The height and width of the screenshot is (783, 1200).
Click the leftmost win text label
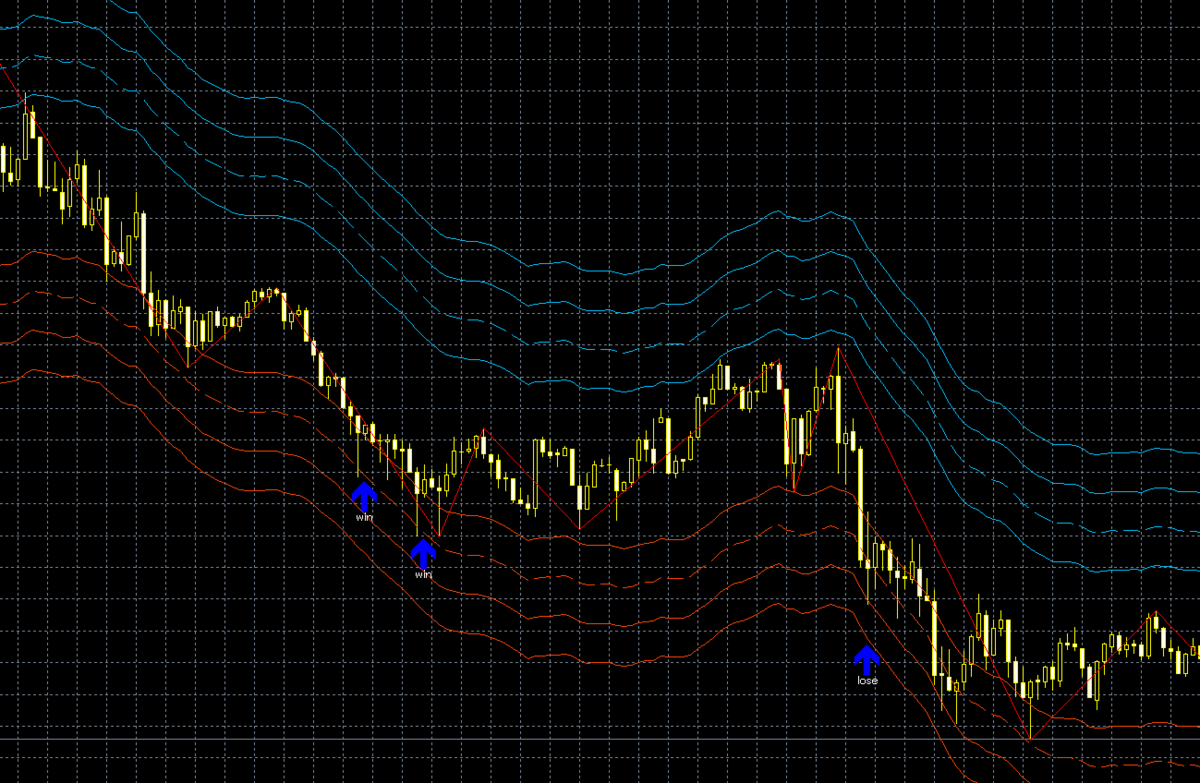[364, 518]
